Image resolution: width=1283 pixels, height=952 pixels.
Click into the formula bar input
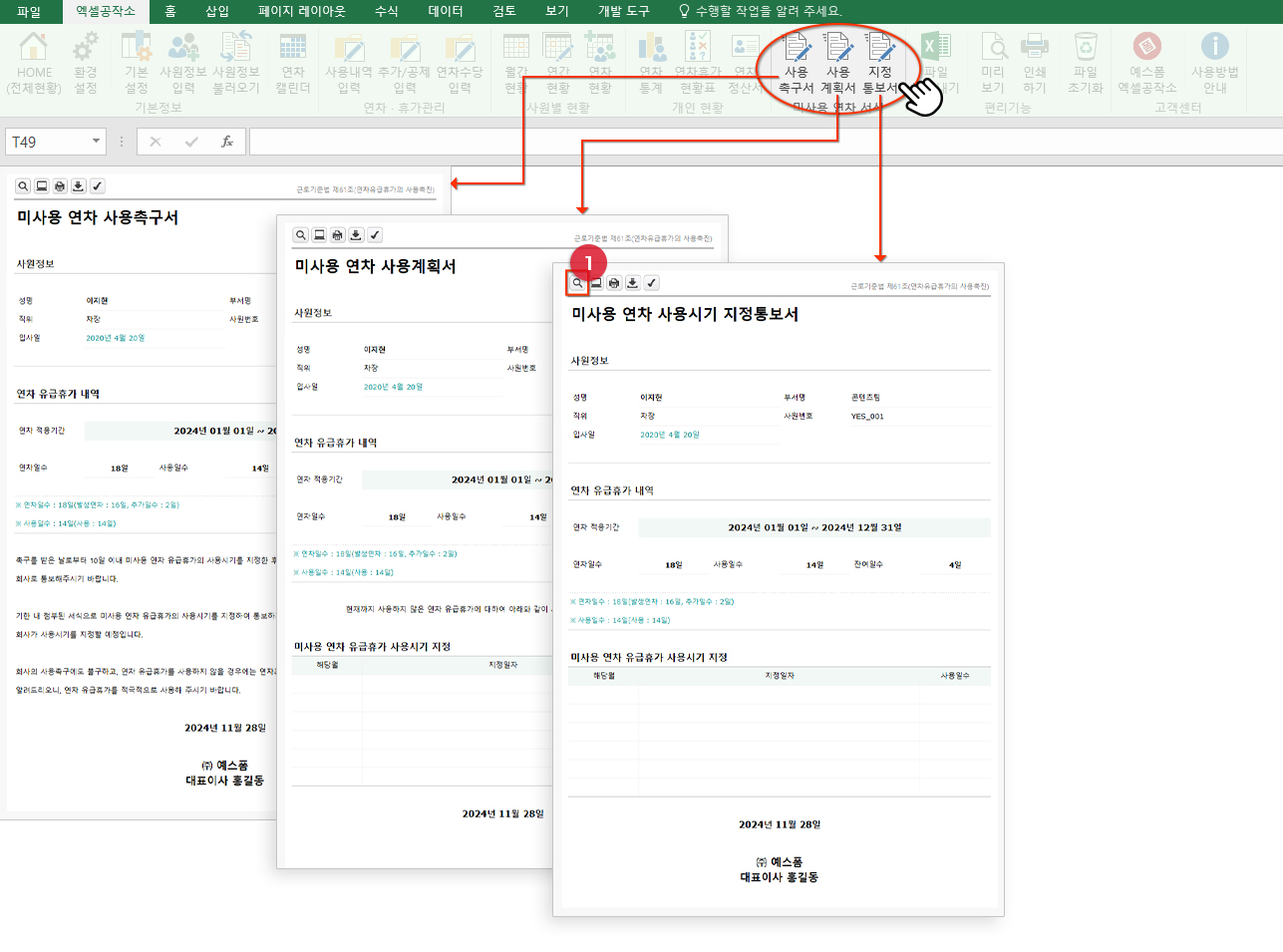pos(766,142)
